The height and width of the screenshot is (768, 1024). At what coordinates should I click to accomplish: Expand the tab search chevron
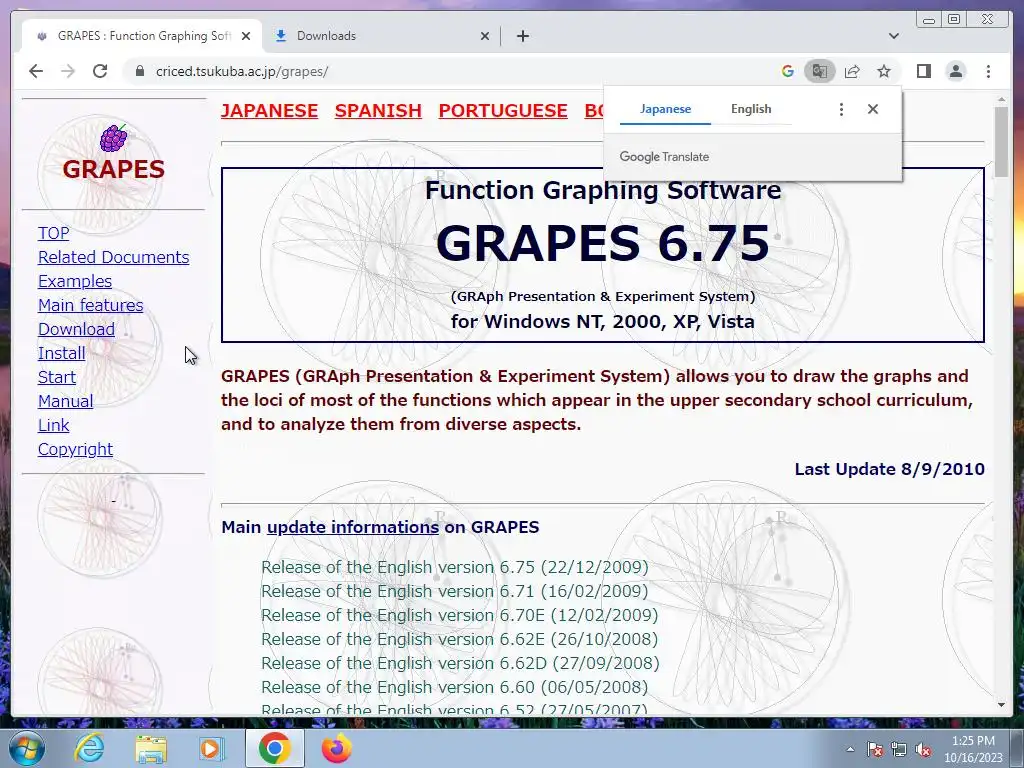coord(894,36)
